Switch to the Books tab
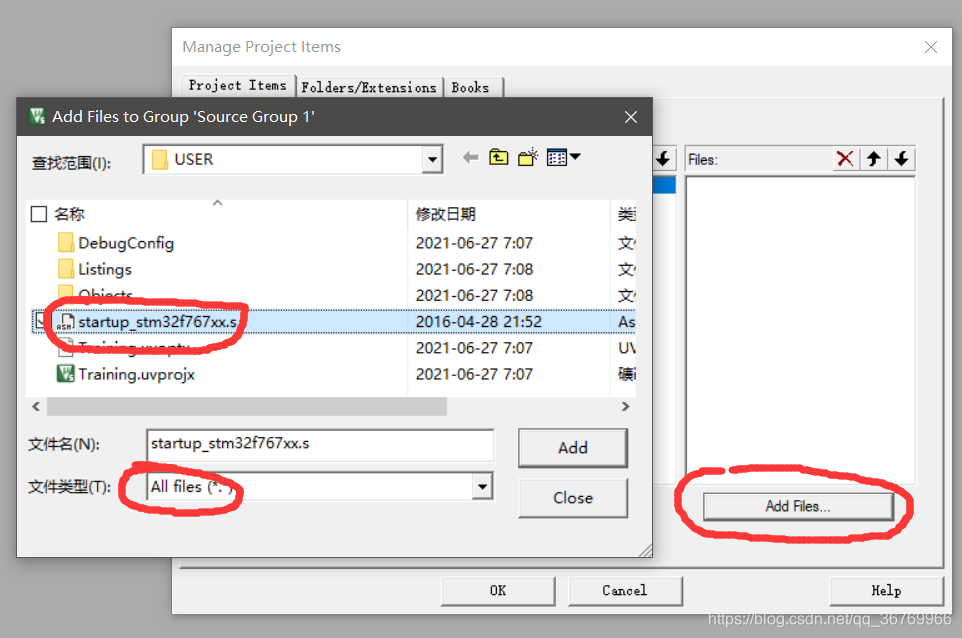The image size is (962, 638). [x=471, y=88]
